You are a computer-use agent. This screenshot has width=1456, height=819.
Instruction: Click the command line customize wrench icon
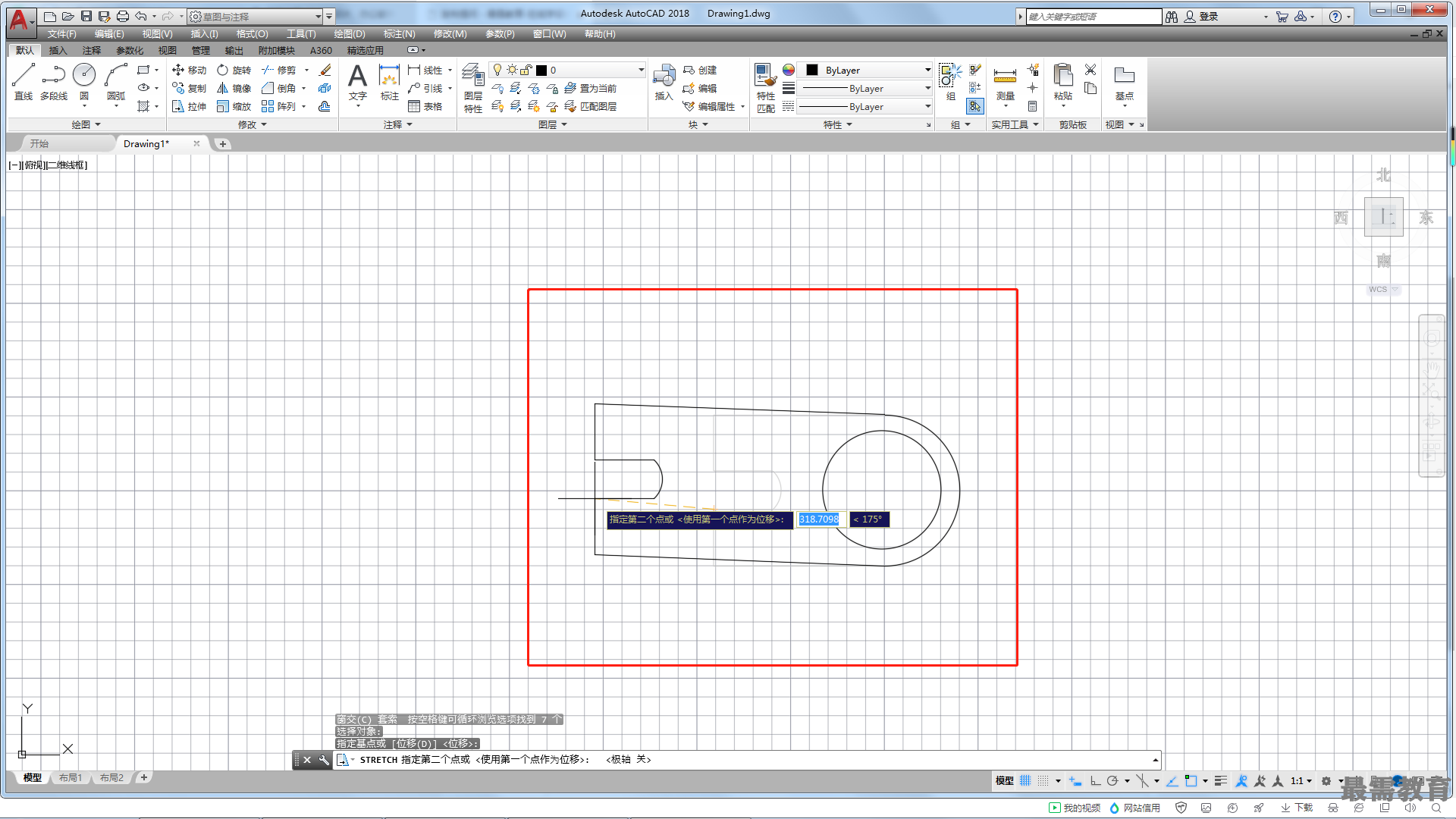pos(324,760)
